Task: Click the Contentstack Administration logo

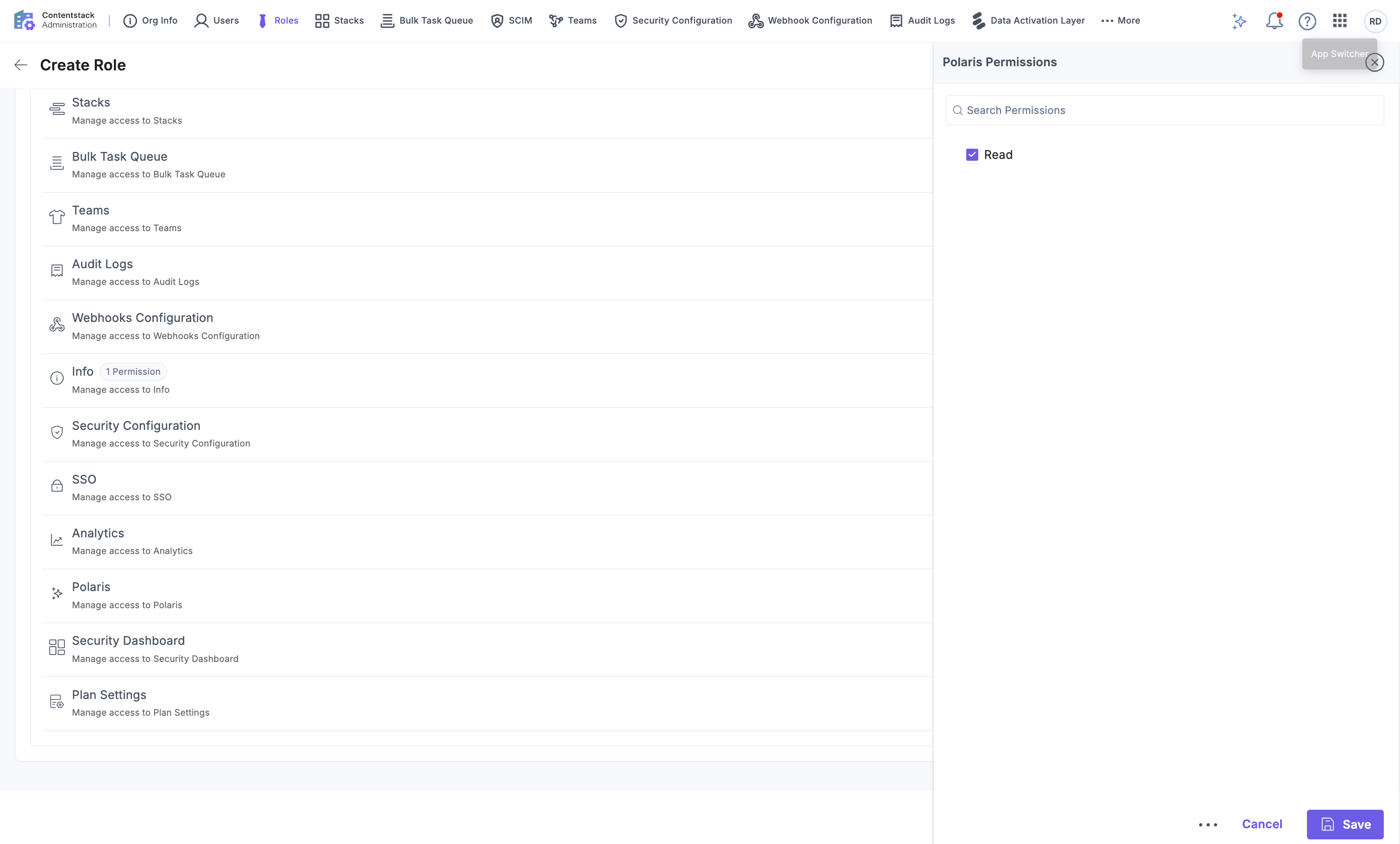Action: click(55, 20)
